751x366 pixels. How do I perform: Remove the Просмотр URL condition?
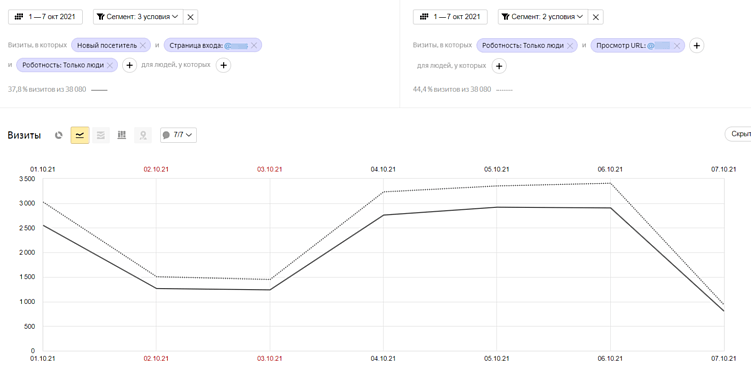tap(677, 46)
